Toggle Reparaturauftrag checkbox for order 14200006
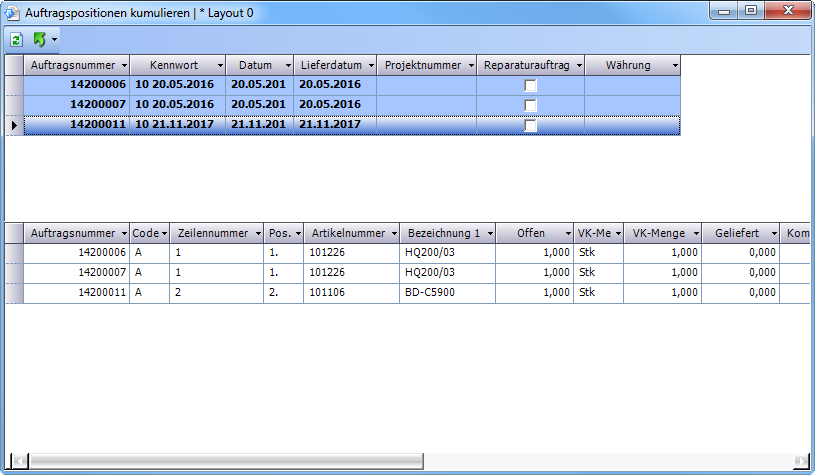Screen dimensions: 815x475 click(x=531, y=86)
